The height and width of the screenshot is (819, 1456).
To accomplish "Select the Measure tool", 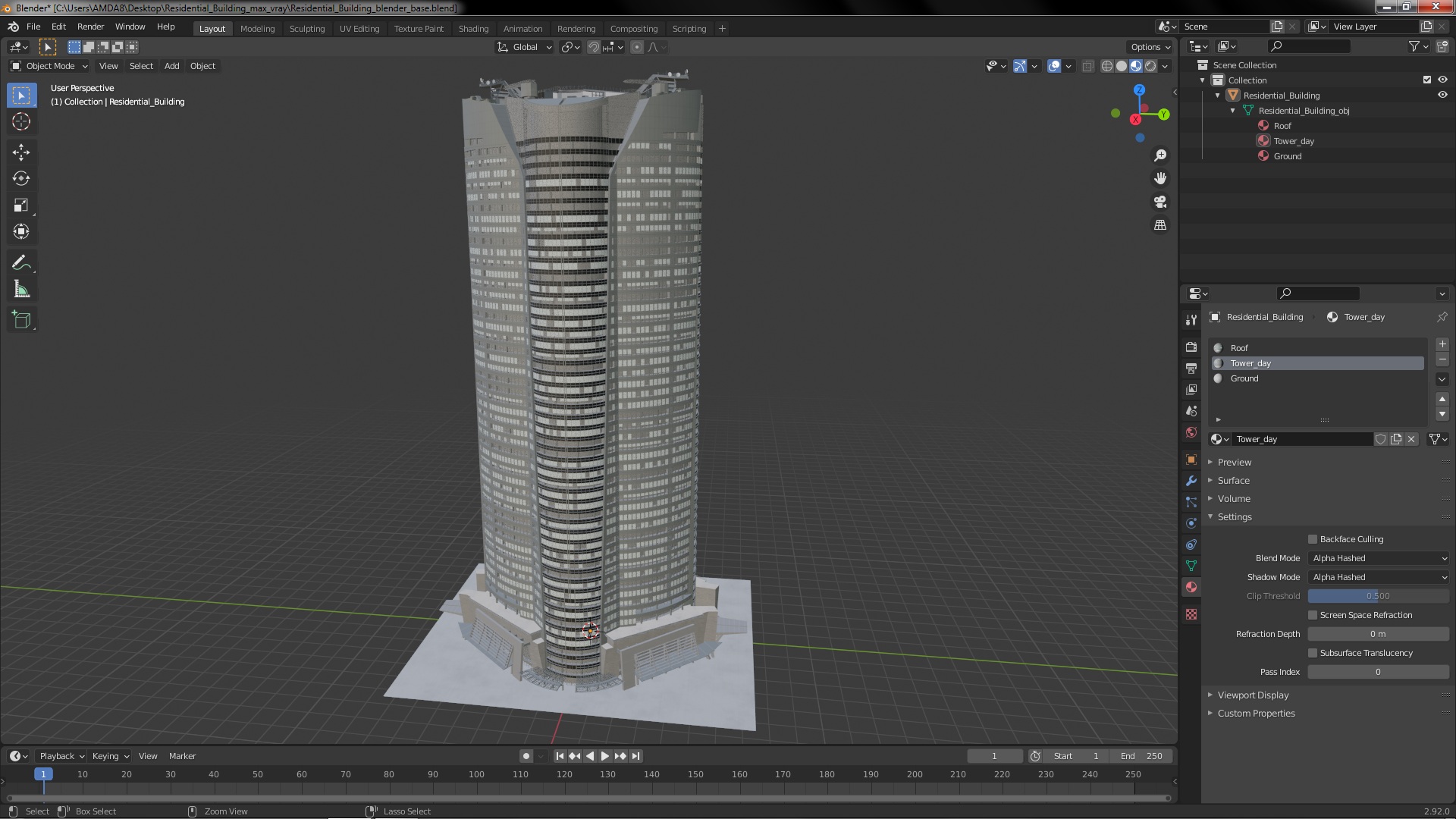I will [21, 290].
